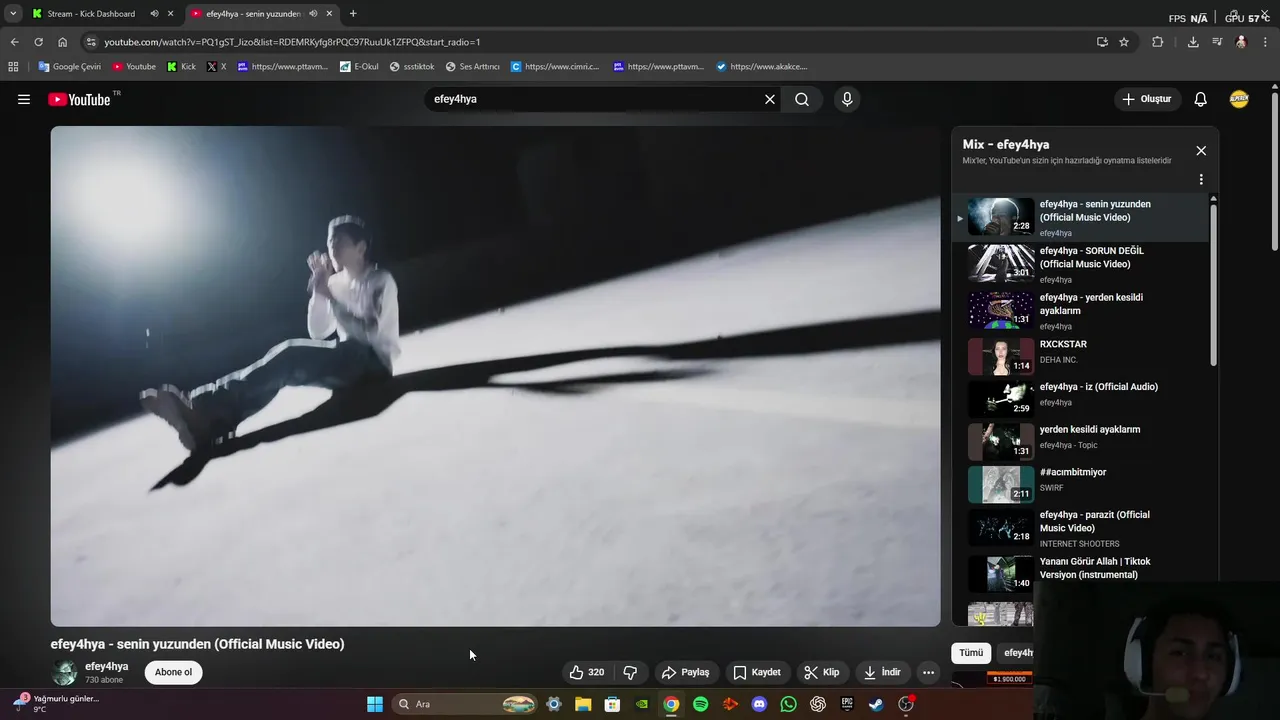
Task: Save video with Kaydet button
Action: point(757,672)
